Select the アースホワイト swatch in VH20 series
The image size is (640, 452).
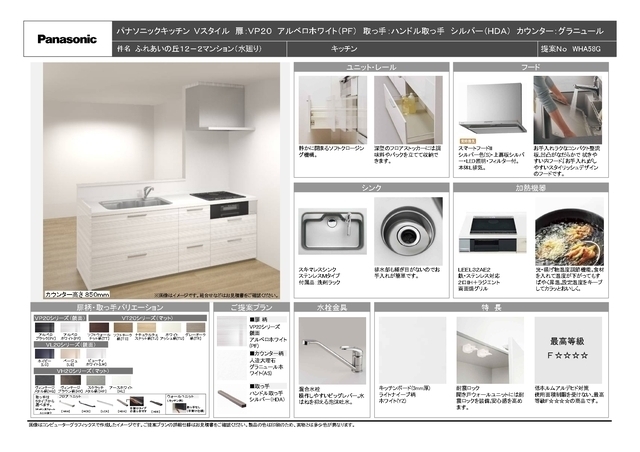121,380
